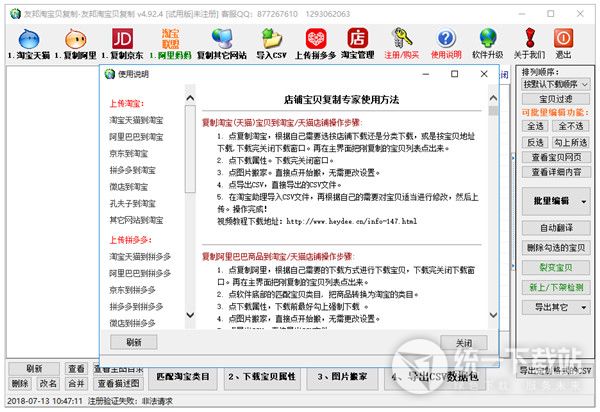This screenshot has height=412, width=600.
Task: Expand the 批量编辑 dropdown arrow
Action: point(584,201)
